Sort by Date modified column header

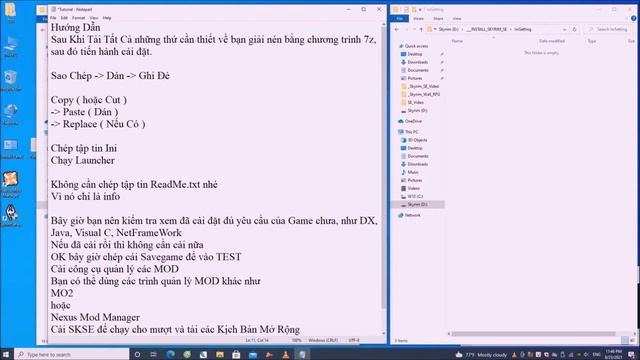coord(552,41)
